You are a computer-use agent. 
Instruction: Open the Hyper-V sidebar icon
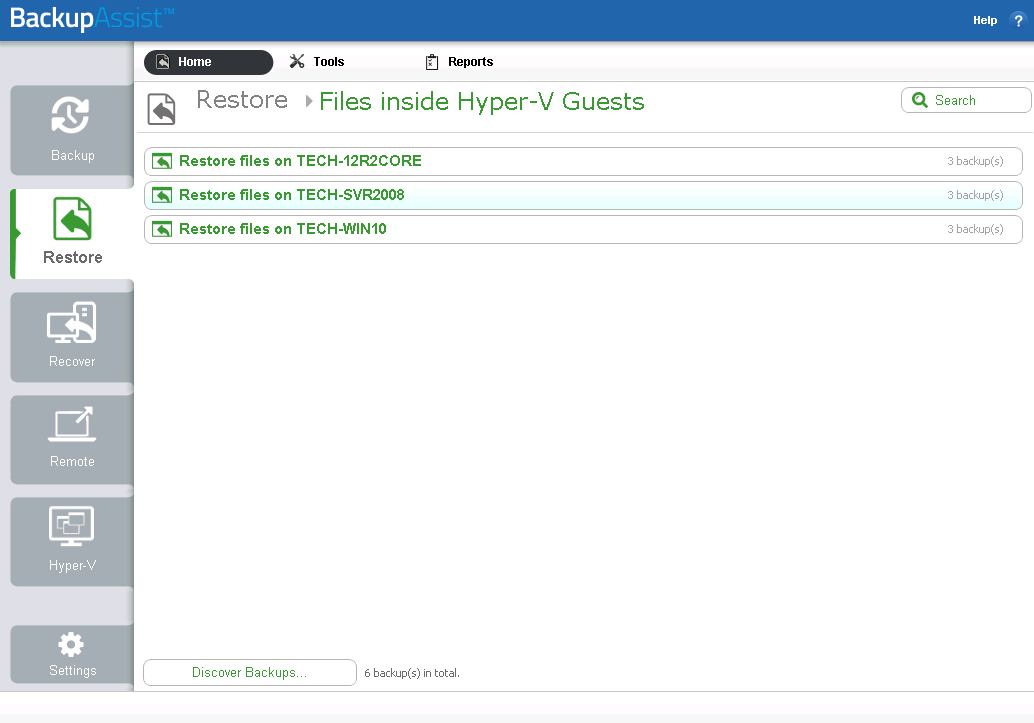coord(72,526)
